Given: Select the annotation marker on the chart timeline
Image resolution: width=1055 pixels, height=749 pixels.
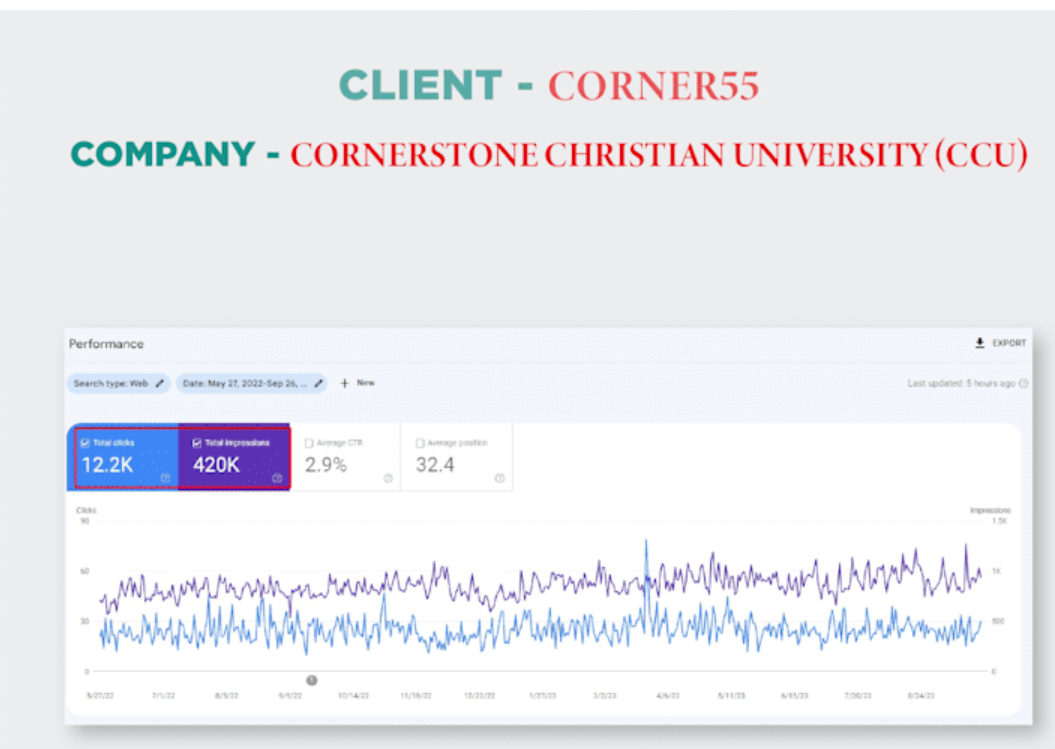Looking at the screenshot, I should (x=312, y=680).
